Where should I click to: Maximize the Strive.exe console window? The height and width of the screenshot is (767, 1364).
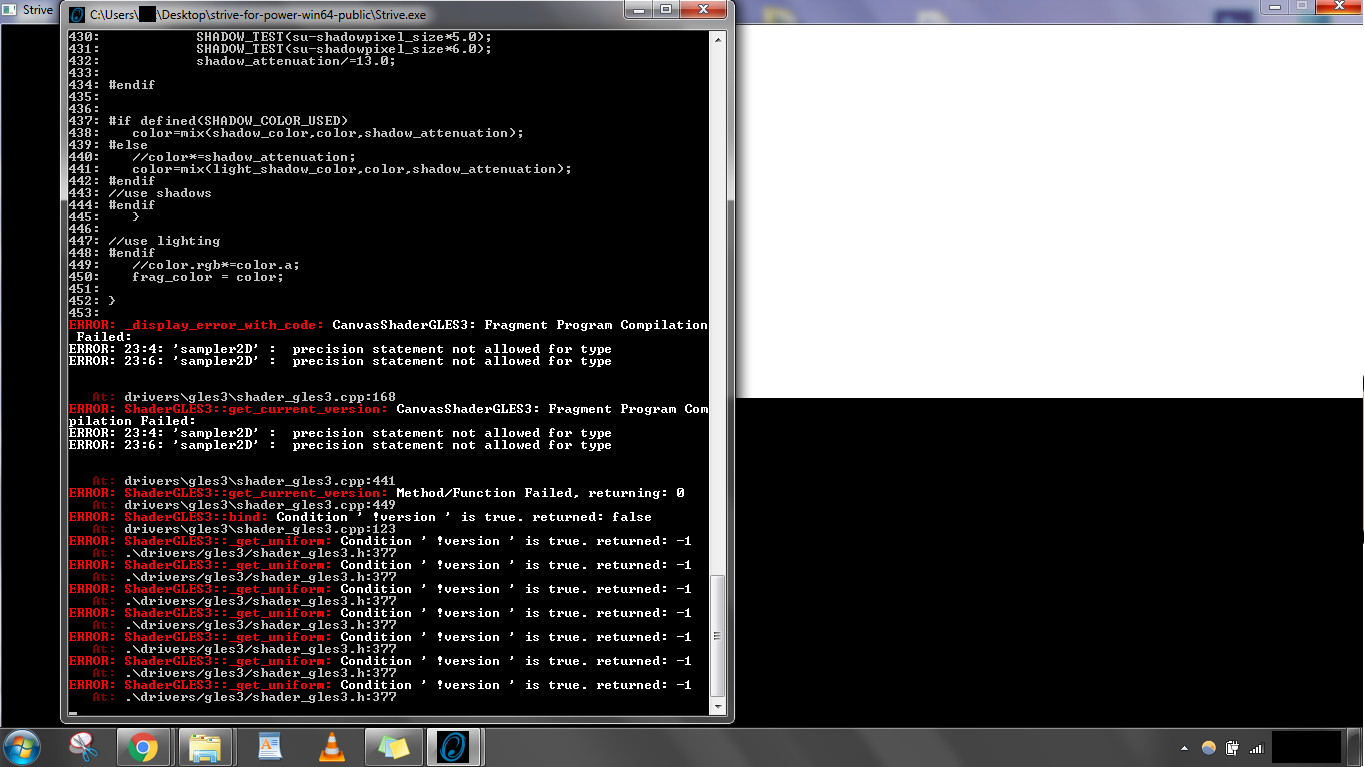(x=667, y=10)
